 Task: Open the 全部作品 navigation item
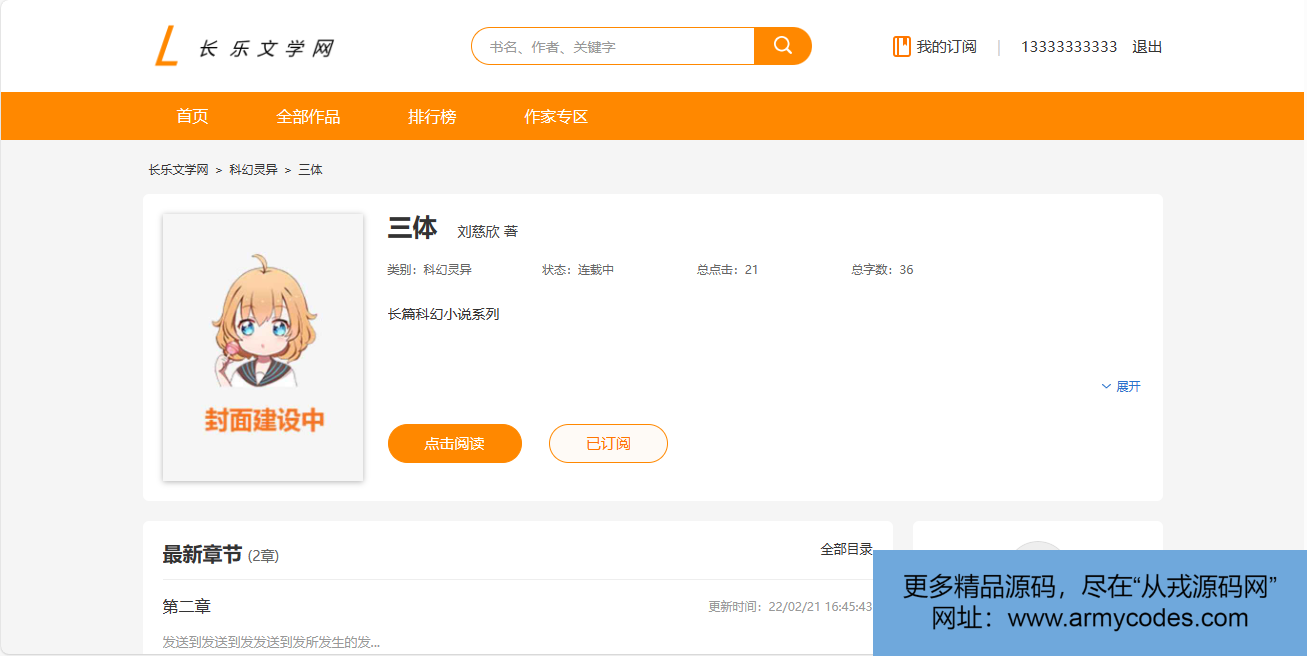[308, 116]
